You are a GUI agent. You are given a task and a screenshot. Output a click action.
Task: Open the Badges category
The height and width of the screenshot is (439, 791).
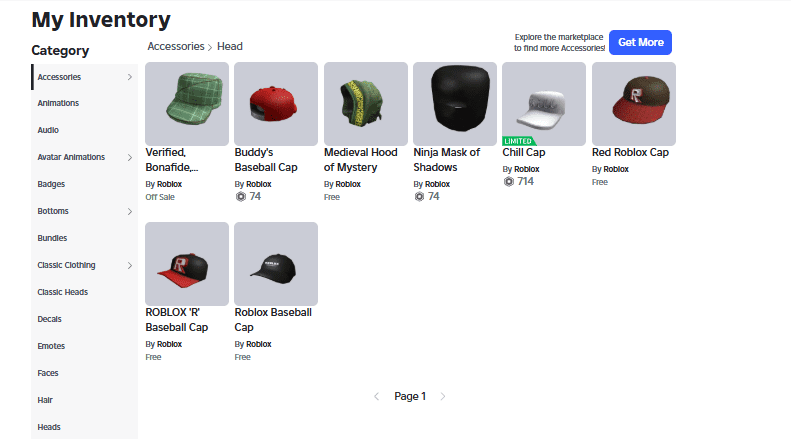(51, 184)
